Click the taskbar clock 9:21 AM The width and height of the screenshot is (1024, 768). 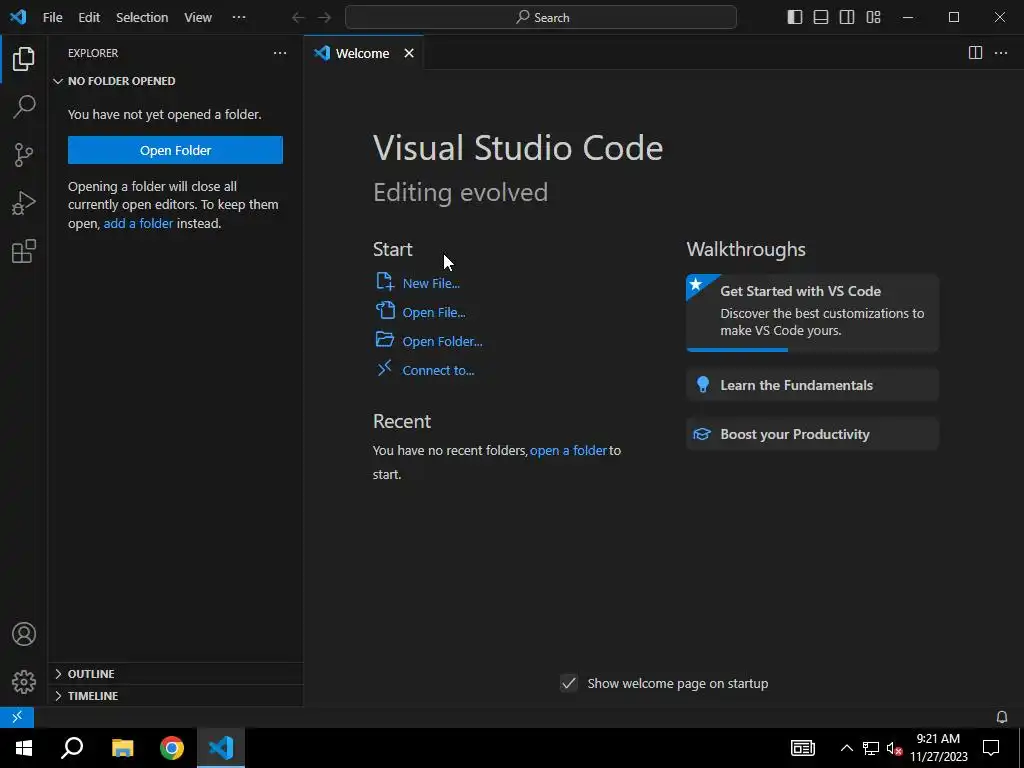(938, 748)
